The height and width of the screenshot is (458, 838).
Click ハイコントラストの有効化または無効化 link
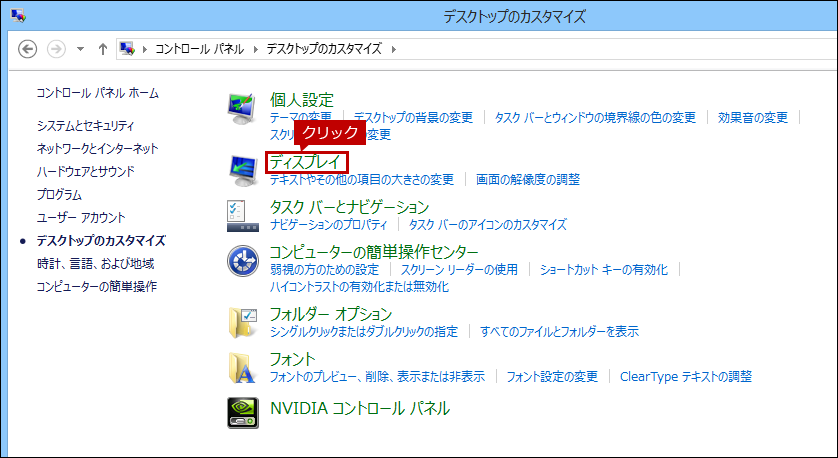pos(359,287)
